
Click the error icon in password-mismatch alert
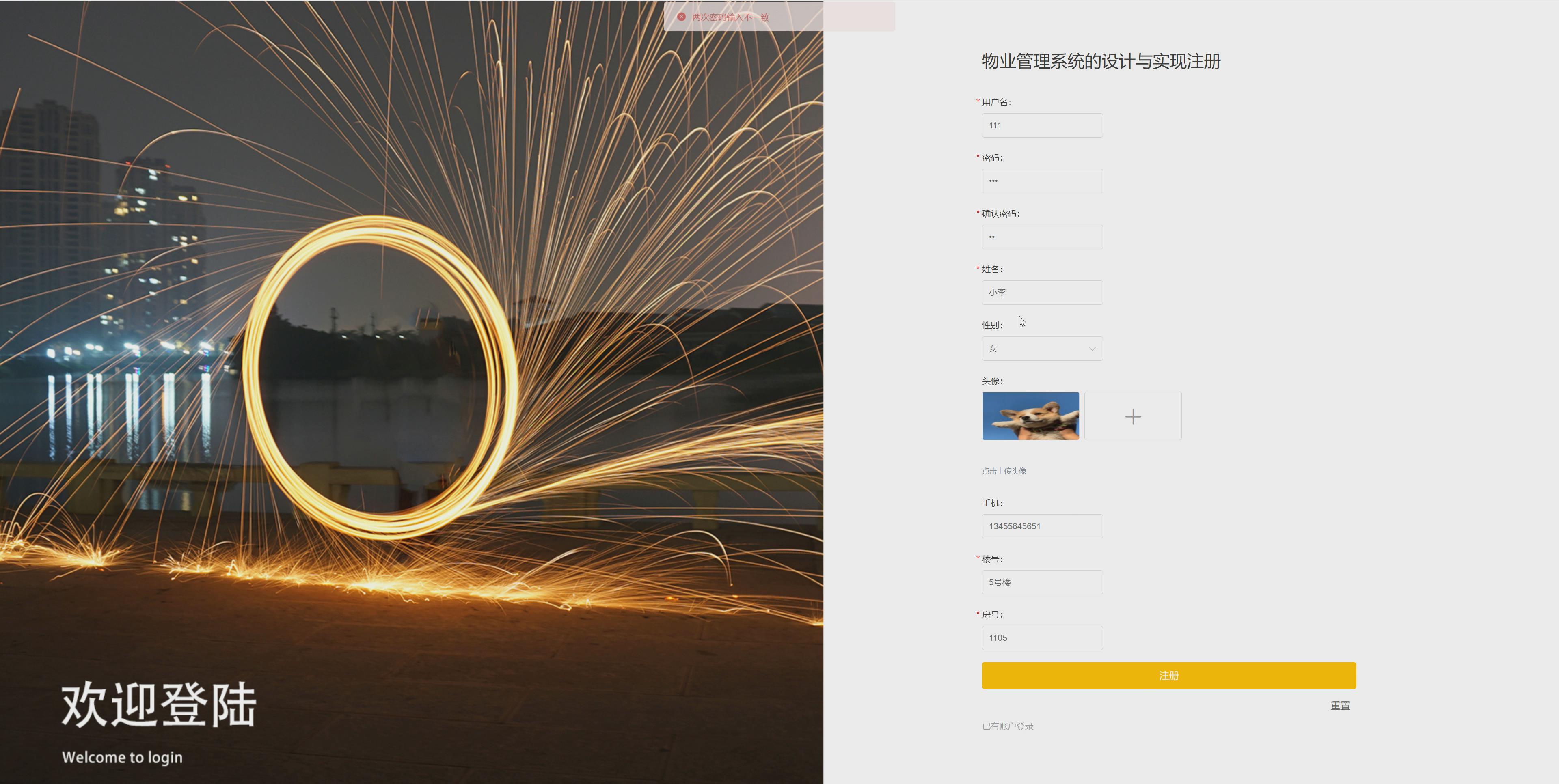coord(682,17)
